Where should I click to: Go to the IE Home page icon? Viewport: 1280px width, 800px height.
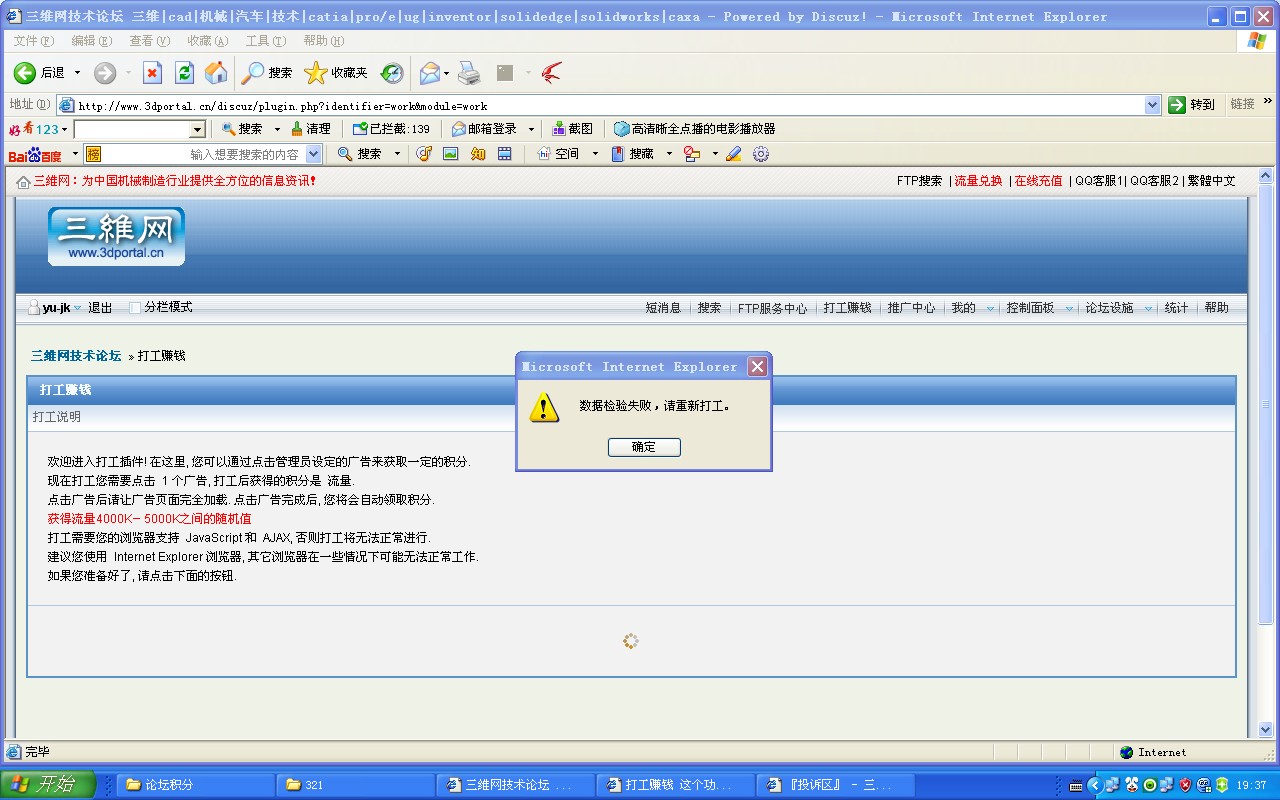(216, 73)
